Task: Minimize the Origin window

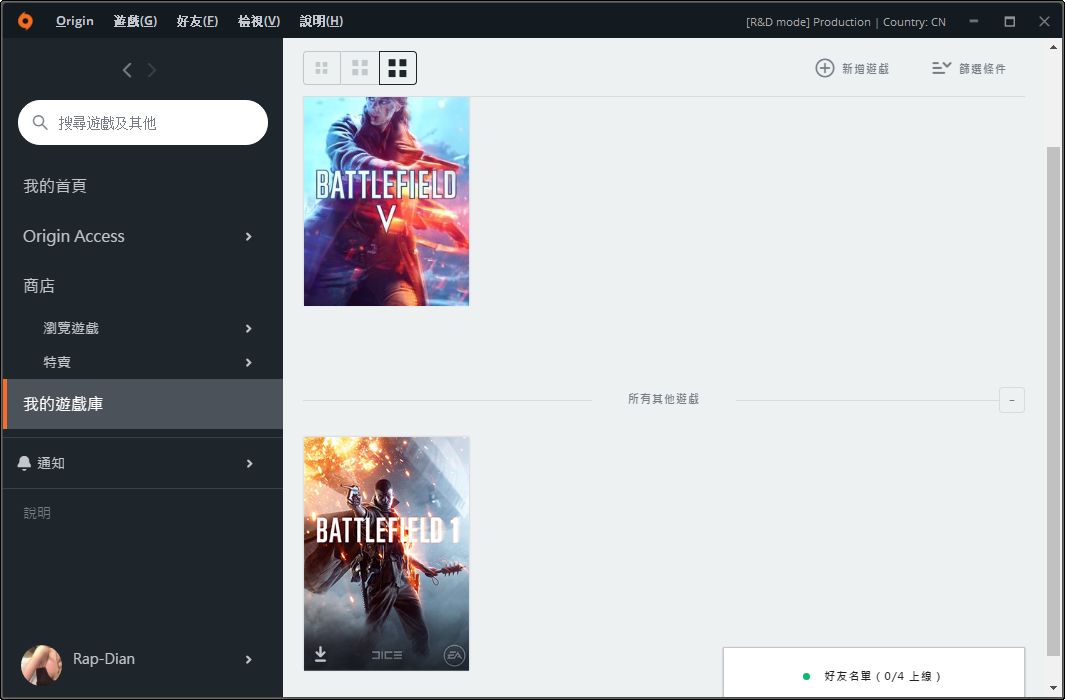Action: (974, 21)
